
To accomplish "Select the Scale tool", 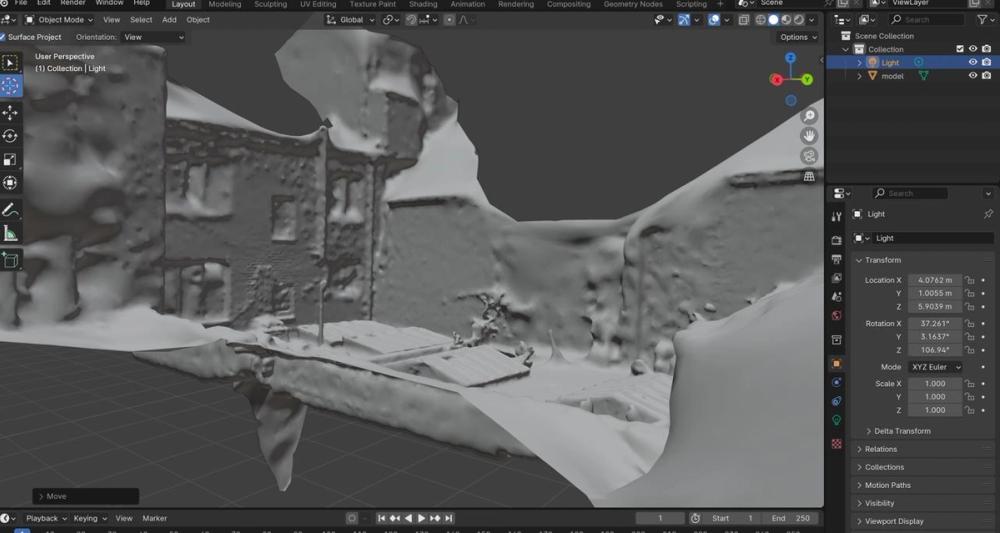I will 10,159.
